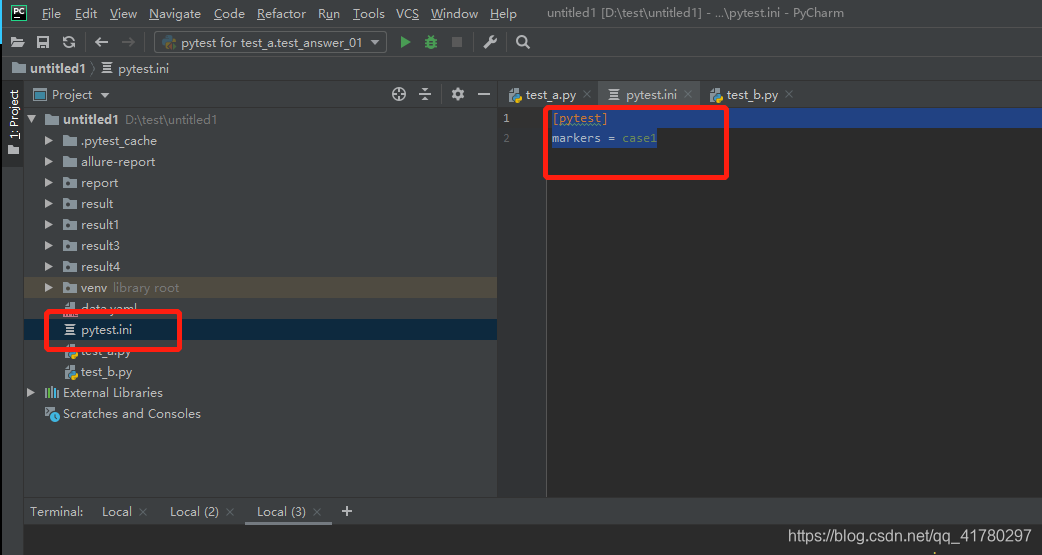Open the Navigate menu
This screenshot has height=555, width=1042.
[x=175, y=13]
